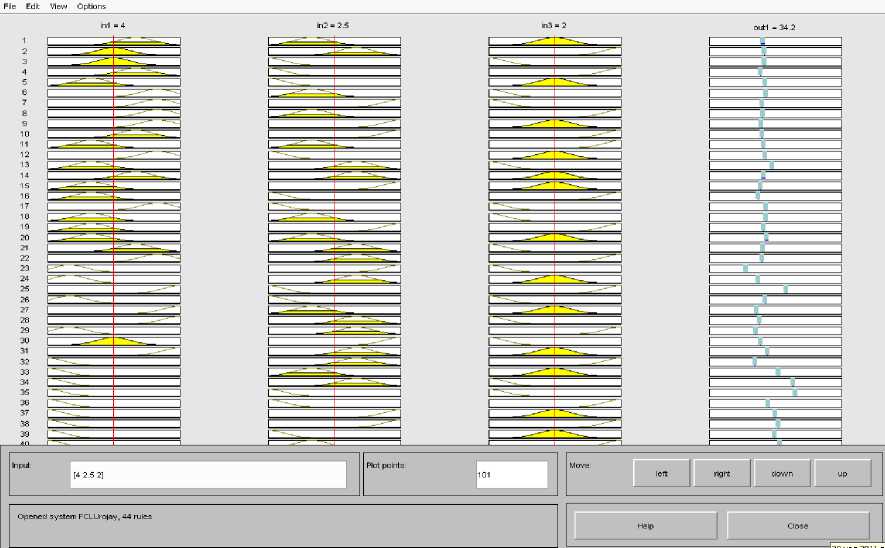Click the out1 = 34.2 column title
Screen dimensions: 885x548
[x=774, y=27]
